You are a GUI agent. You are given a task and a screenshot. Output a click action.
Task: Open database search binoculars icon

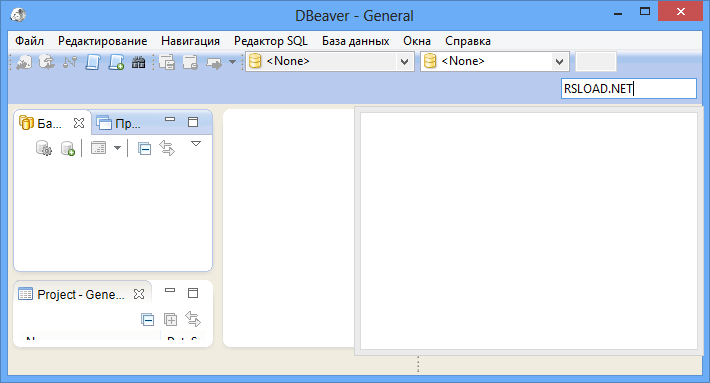[x=139, y=62]
